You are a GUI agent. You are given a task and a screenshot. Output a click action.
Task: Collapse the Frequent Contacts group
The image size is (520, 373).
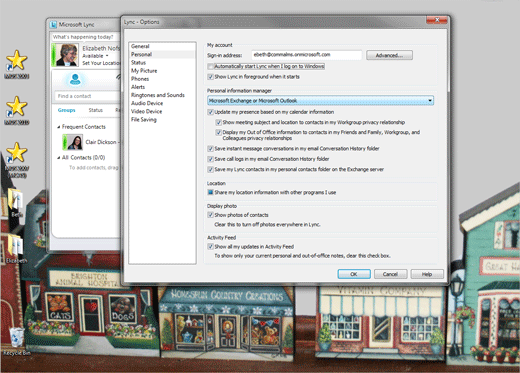click(x=59, y=127)
